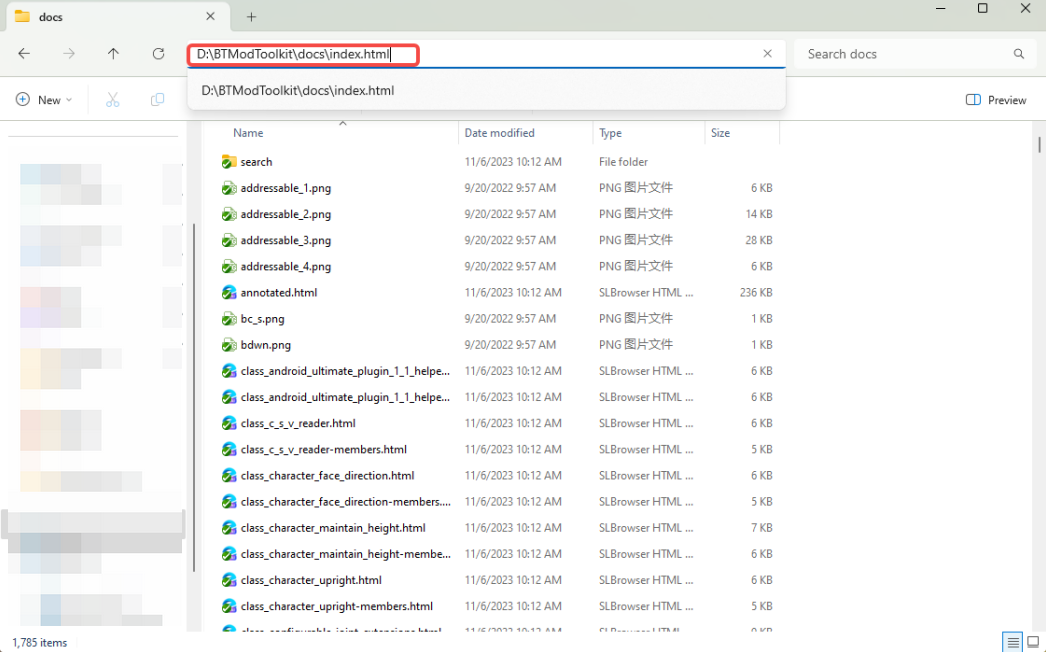Click the bc_s.png file icon
This screenshot has width=1046, height=652.
(x=229, y=318)
